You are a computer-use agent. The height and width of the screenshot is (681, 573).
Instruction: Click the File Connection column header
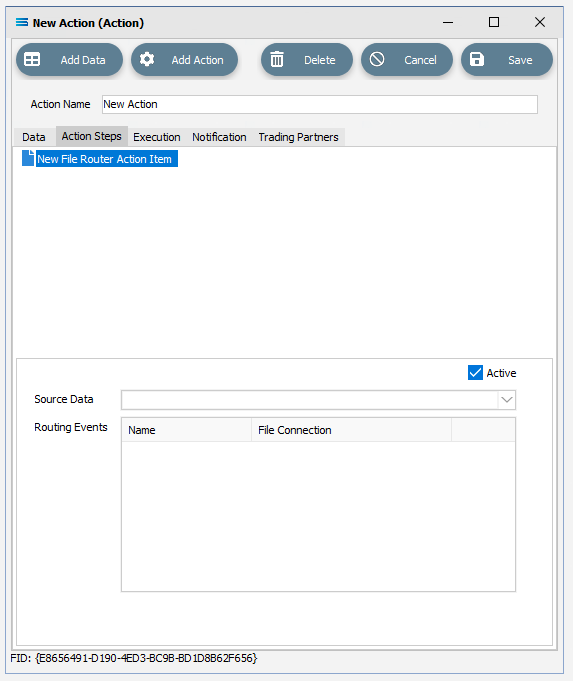351,430
